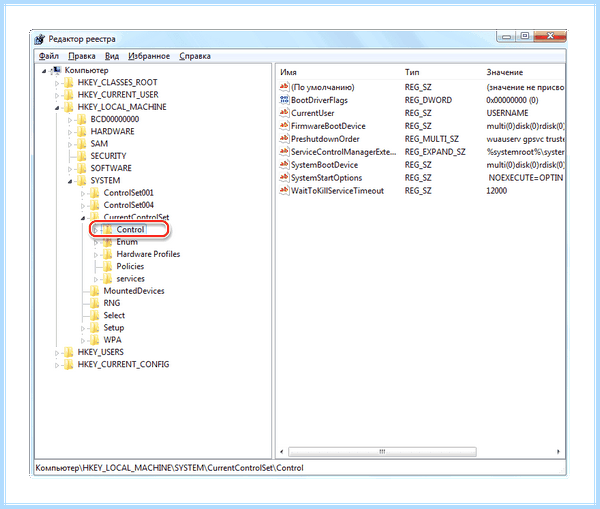The height and width of the screenshot is (509, 600).
Task: Open the Правка menu
Action: click(x=82, y=56)
